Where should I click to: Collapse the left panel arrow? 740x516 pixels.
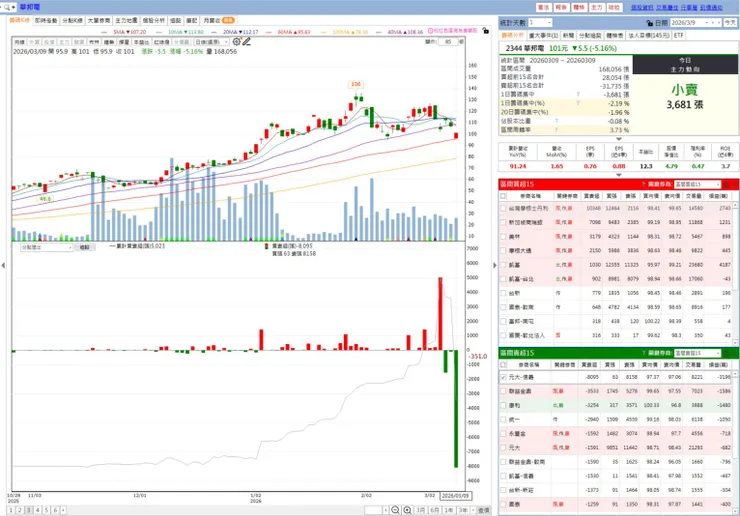click(x=3, y=265)
